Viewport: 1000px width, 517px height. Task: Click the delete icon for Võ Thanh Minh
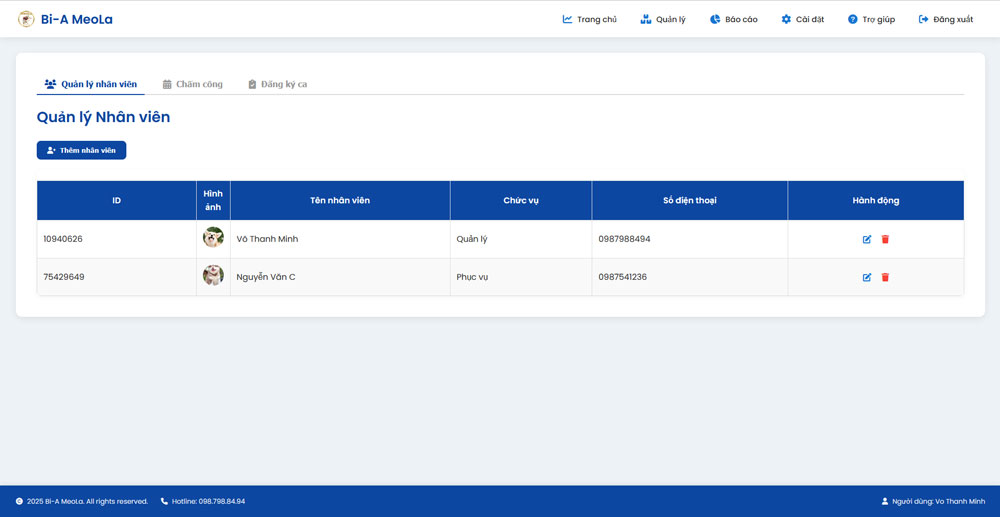(x=885, y=239)
